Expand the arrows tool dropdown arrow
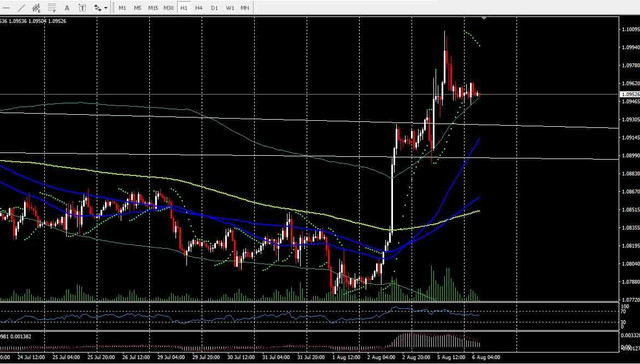This screenshot has height=364, width=640. pos(106,8)
